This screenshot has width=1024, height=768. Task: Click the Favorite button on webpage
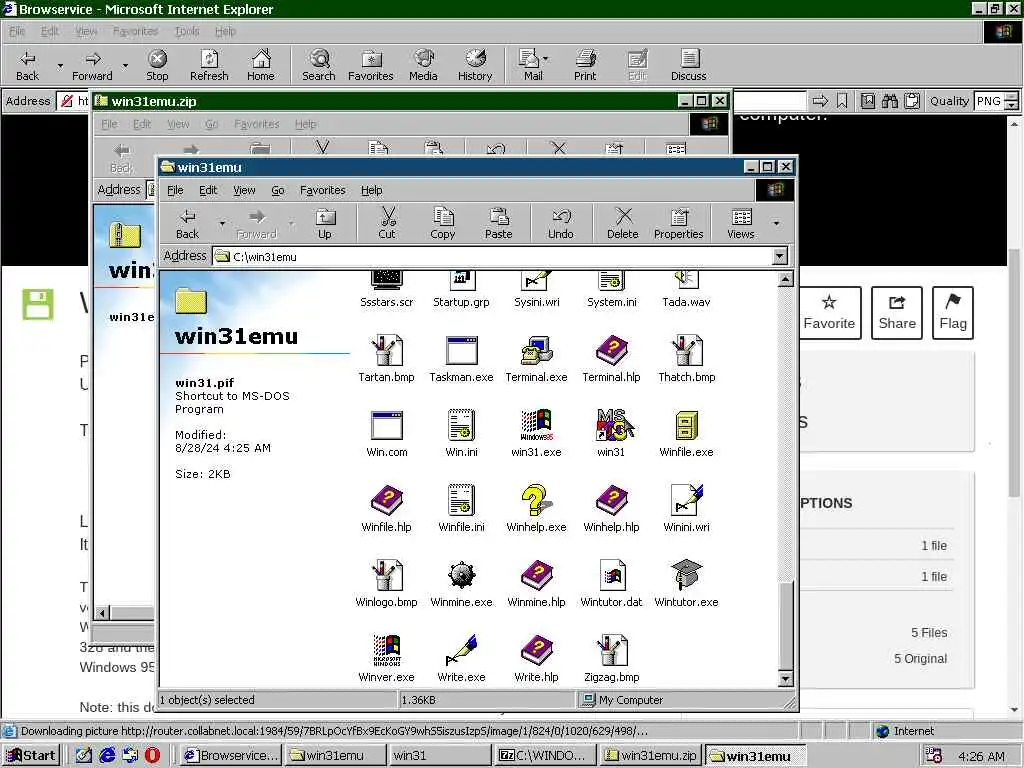829,313
